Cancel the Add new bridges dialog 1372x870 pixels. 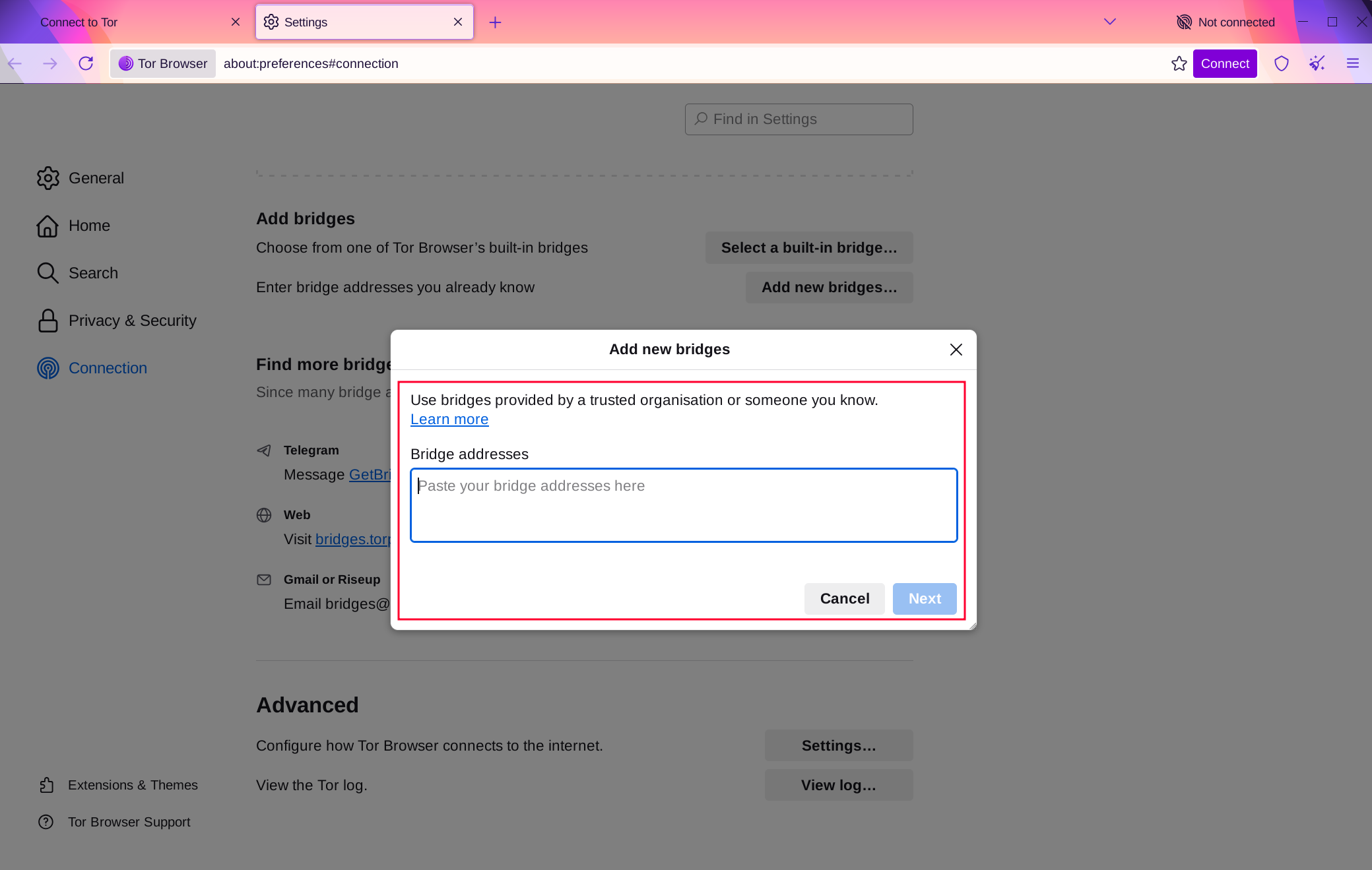pos(844,599)
